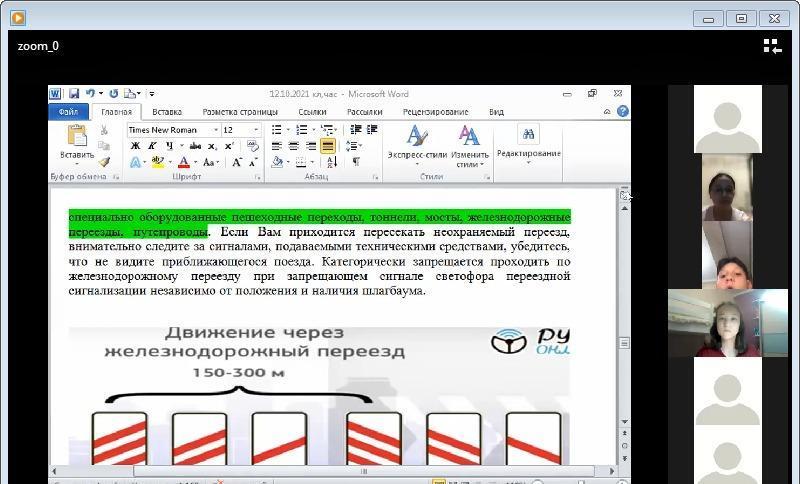Toggle italic formatting (К)
This screenshot has height=484, width=800.
[150, 146]
